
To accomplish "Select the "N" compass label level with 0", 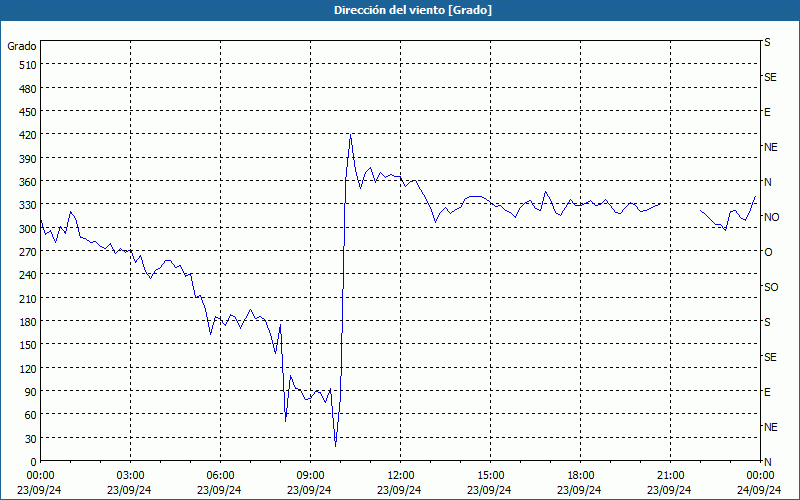I will [768, 462].
